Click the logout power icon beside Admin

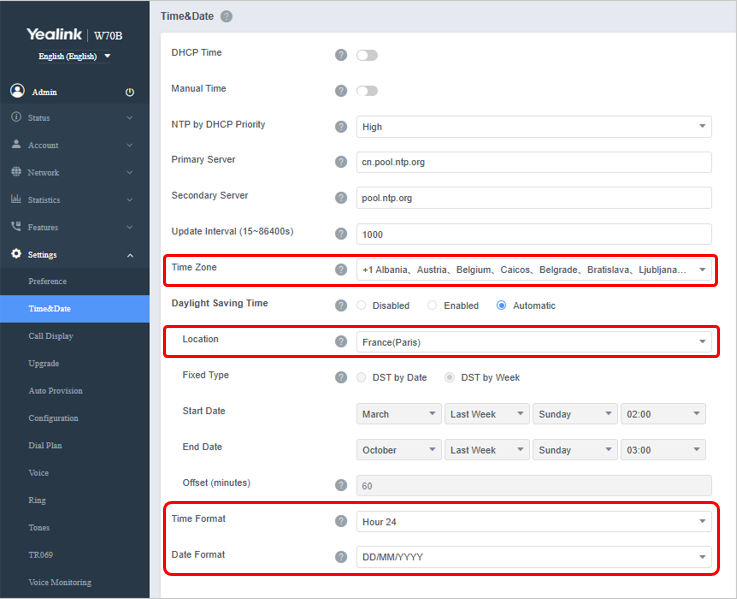pos(129,92)
